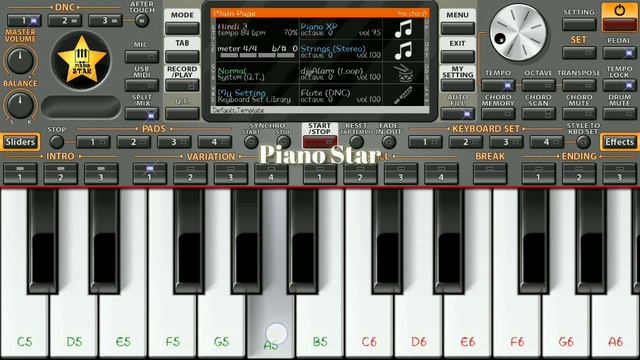Toggle Chord Scan

point(538,113)
